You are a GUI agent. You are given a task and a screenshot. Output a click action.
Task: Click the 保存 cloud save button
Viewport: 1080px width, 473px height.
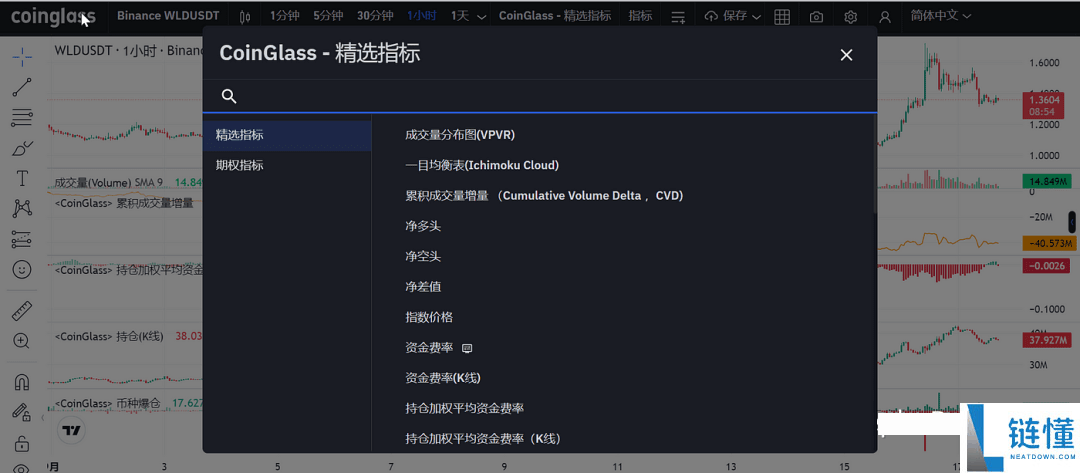point(727,17)
